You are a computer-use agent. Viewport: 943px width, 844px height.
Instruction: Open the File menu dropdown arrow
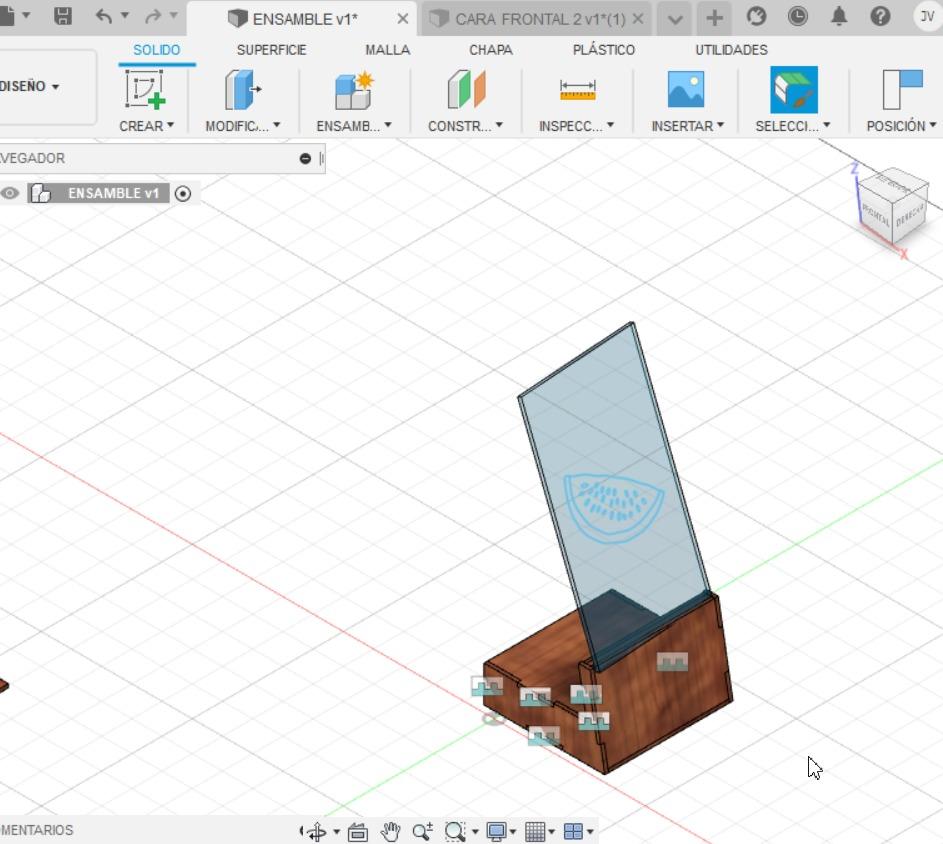(x=26, y=15)
